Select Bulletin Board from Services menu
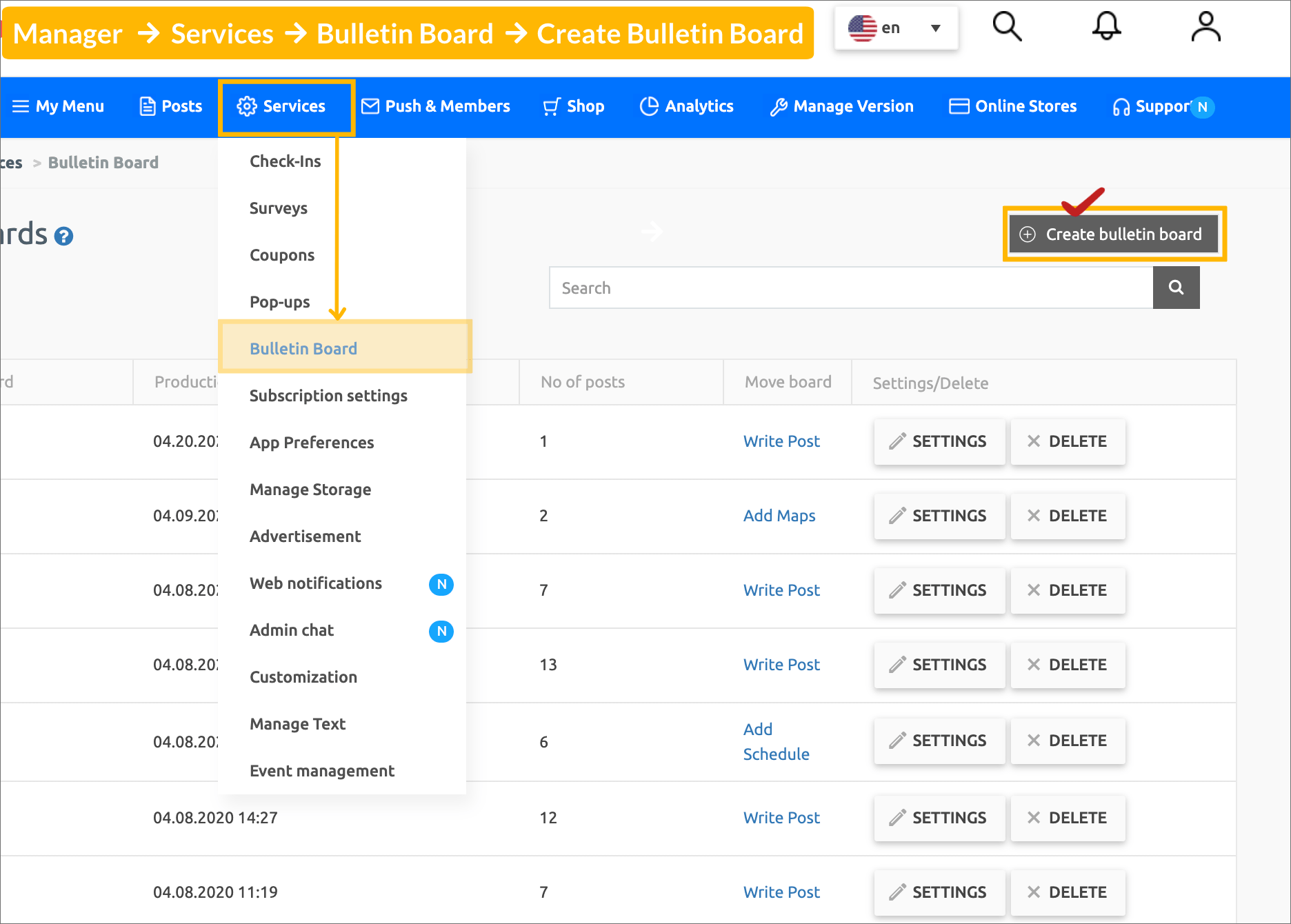This screenshot has width=1291, height=924. 303,349
